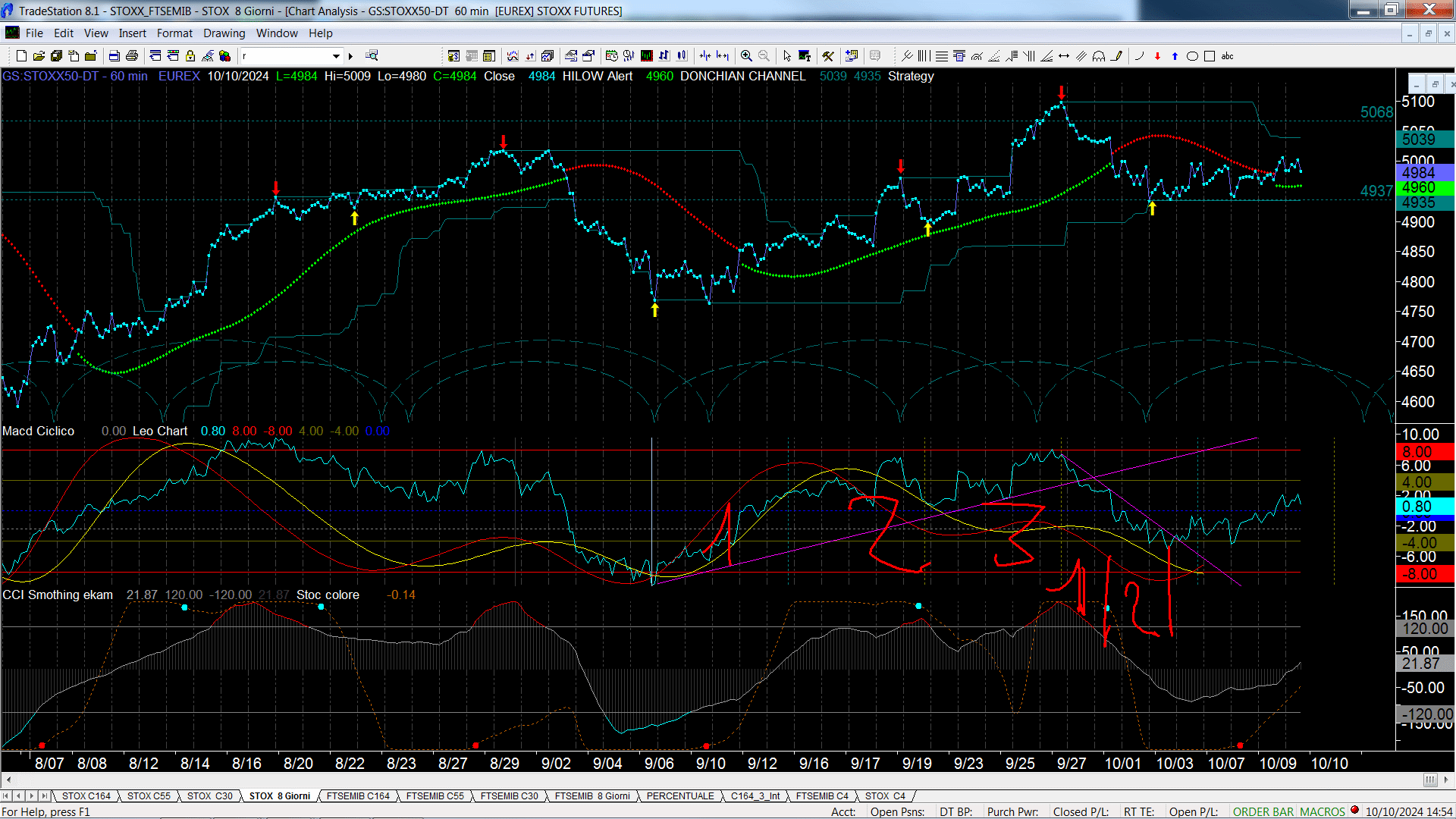
Task: Switch to the PERCENTUALE tab
Action: coord(680,795)
